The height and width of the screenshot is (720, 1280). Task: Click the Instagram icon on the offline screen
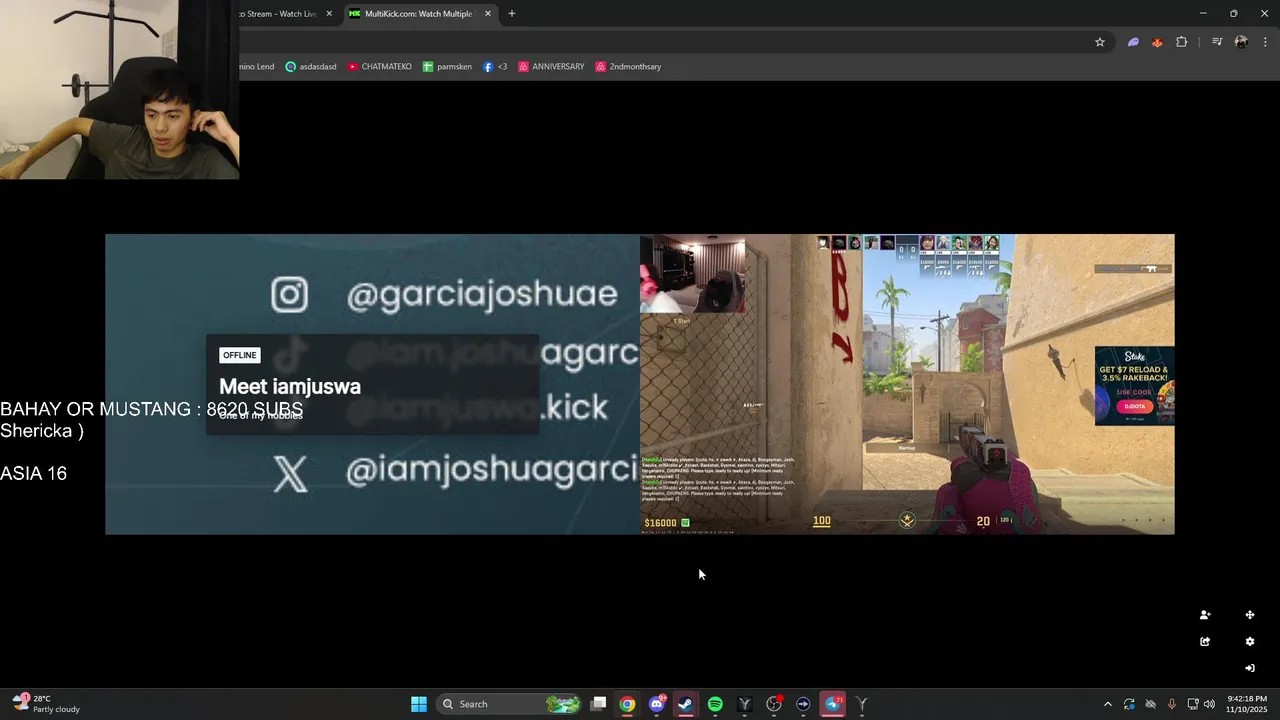pos(290,294)
